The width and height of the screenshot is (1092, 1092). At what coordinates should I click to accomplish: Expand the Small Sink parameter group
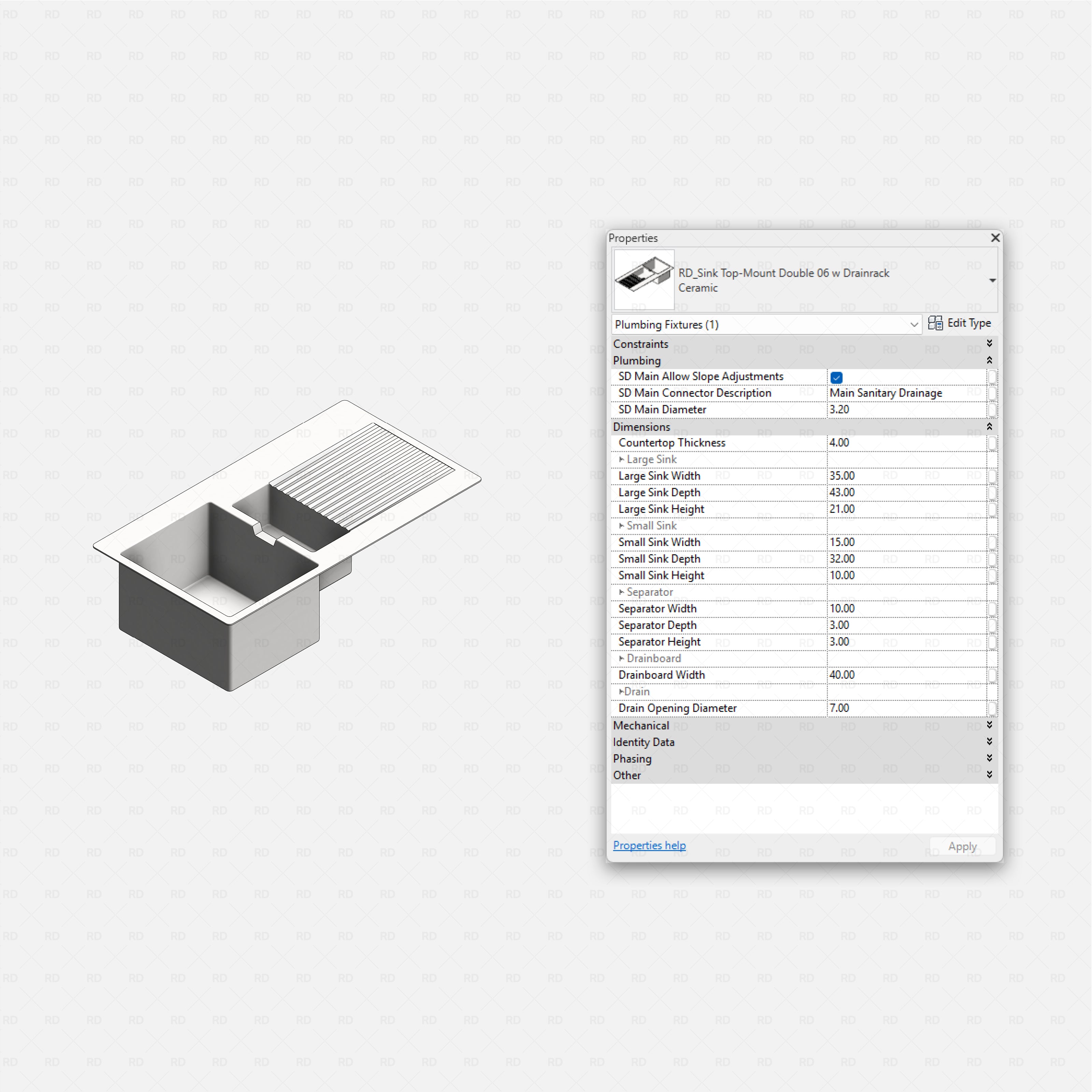621,526
